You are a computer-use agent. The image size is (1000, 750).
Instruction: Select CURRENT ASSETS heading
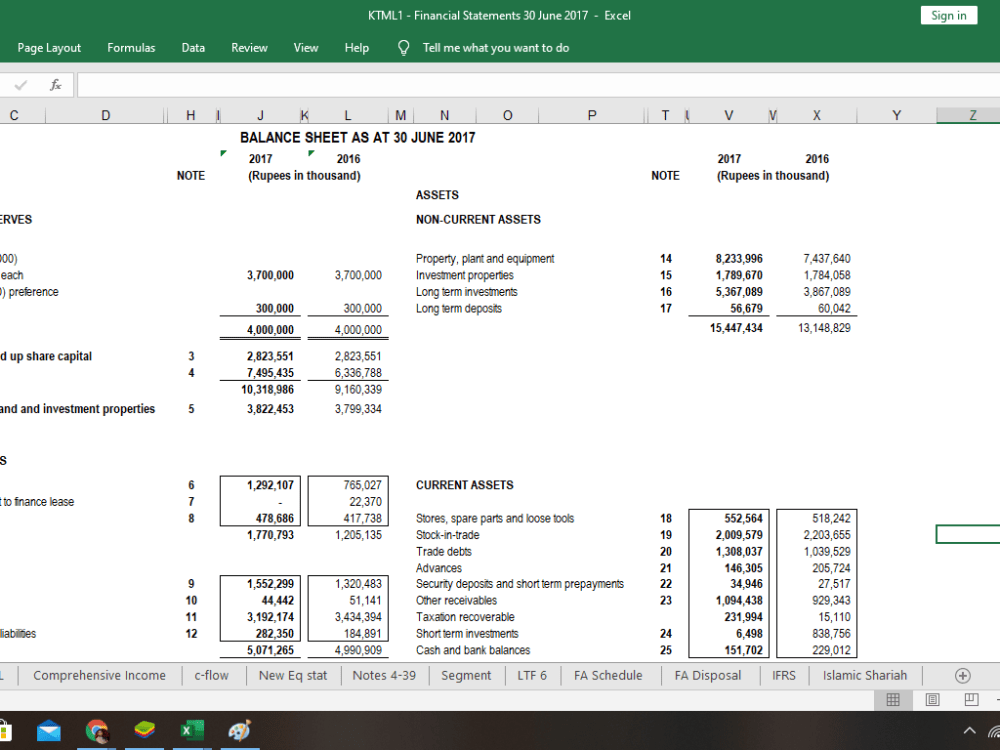coord(464,485)
